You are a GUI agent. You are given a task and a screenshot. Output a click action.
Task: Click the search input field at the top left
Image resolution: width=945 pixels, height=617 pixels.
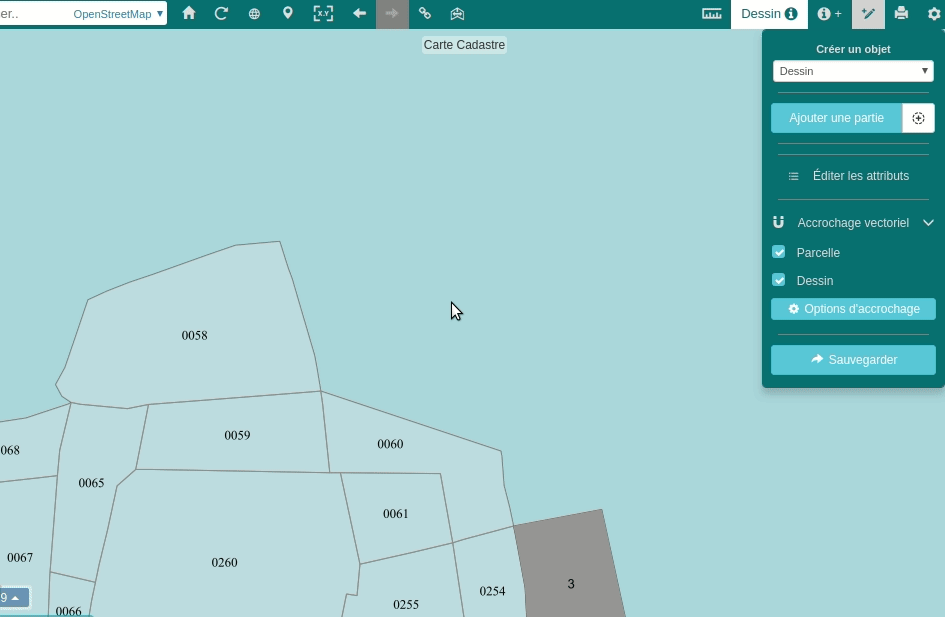point(33,14)
